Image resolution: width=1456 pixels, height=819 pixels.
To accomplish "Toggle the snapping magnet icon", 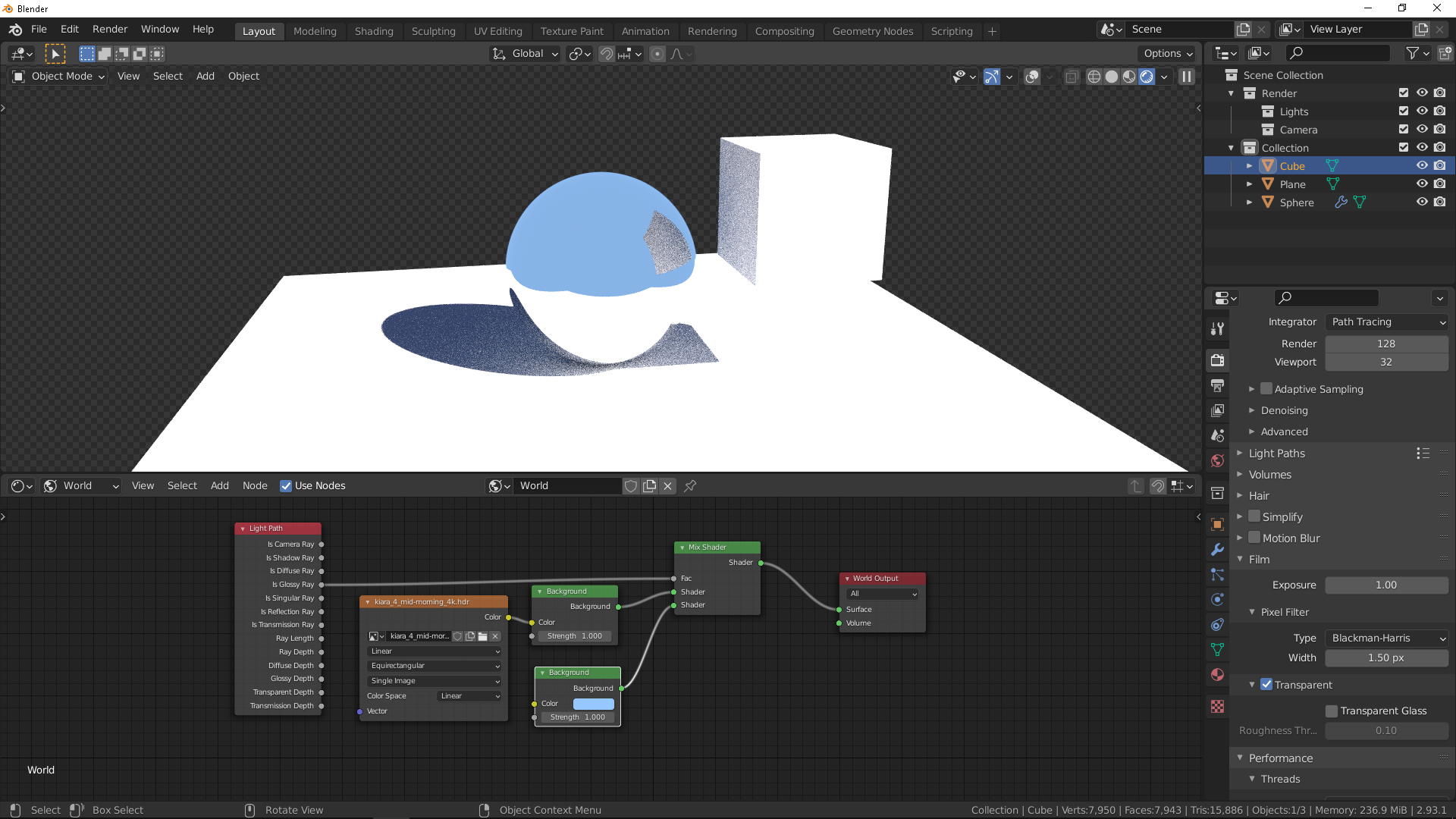I will point(607,54).
